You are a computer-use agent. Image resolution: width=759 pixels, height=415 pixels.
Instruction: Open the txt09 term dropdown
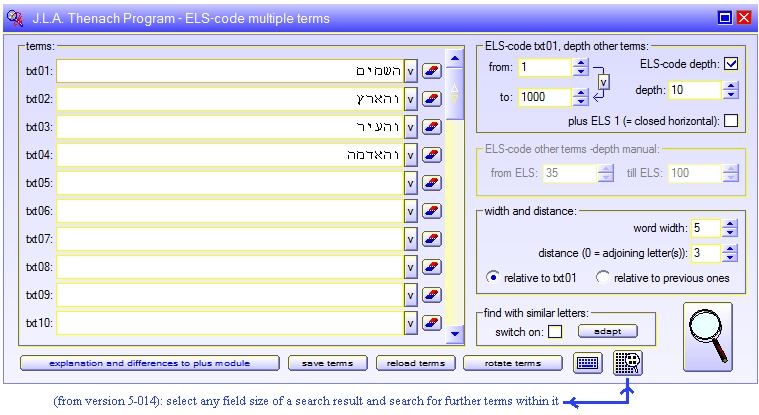click(x=410, y=295)
